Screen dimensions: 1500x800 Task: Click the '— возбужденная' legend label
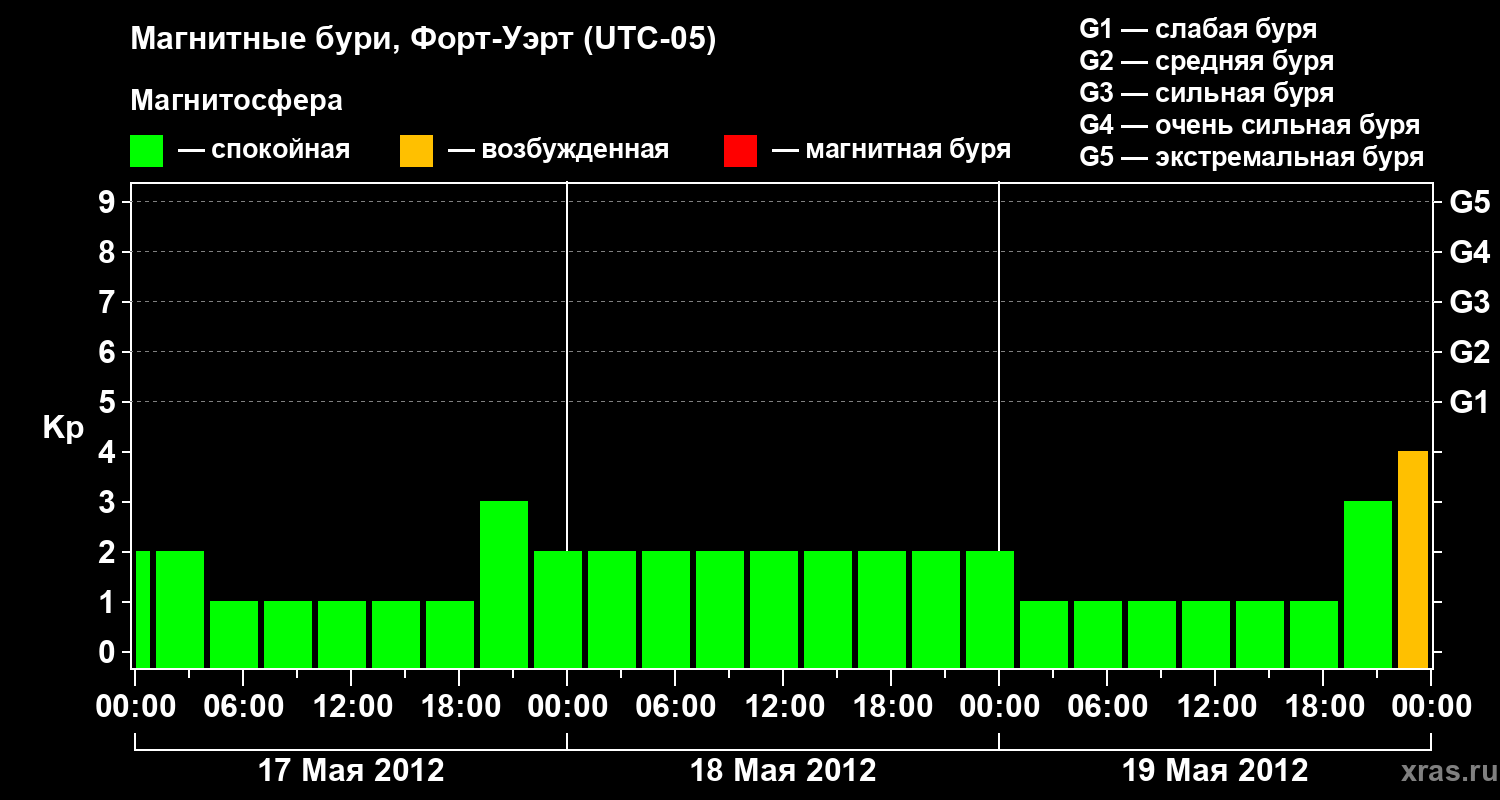tap(558, 150)
